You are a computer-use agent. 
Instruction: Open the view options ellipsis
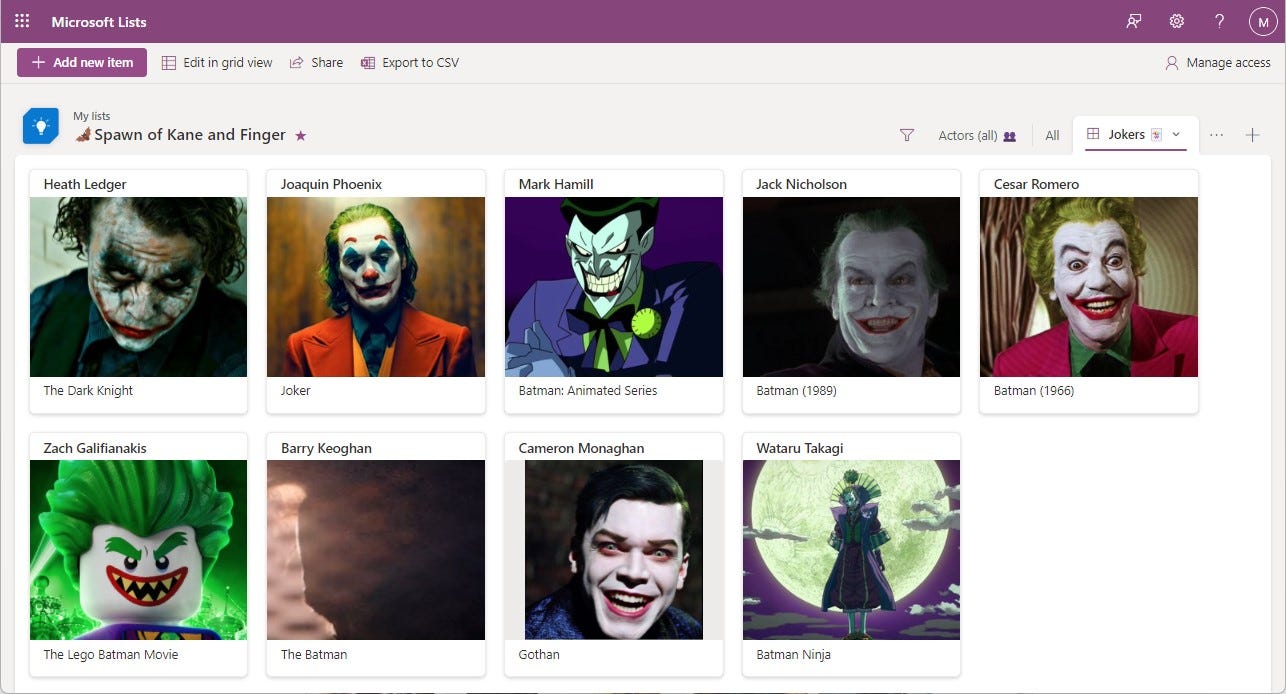[1216, 135]
